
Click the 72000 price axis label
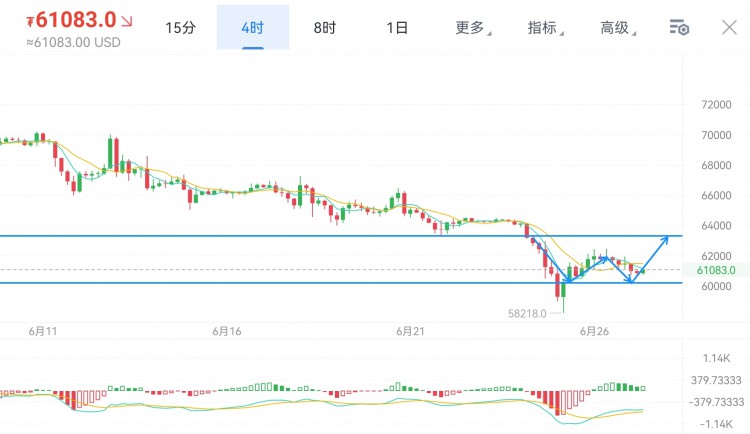point(716,105)
